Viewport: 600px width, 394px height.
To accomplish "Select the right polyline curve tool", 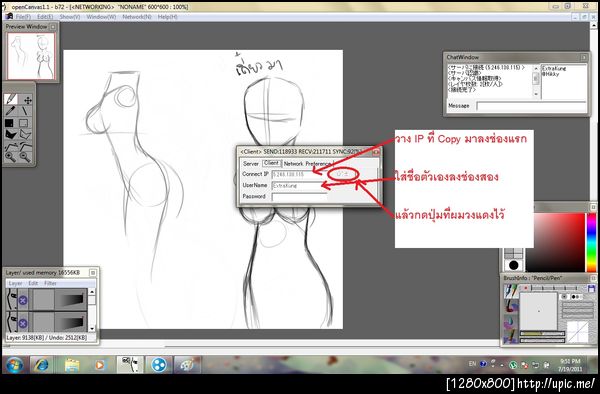I will coord(26,146).
